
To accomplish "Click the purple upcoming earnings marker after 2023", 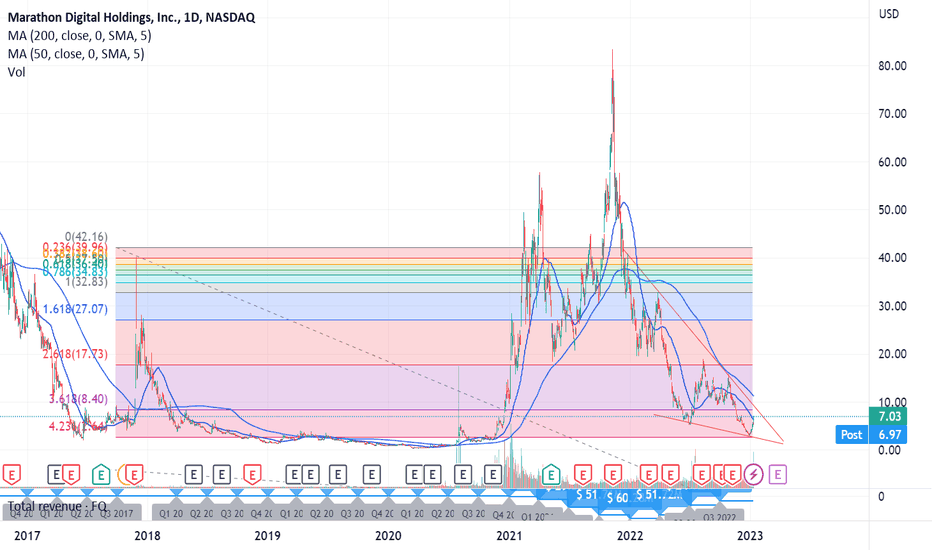I will click(x=777, y=474).
